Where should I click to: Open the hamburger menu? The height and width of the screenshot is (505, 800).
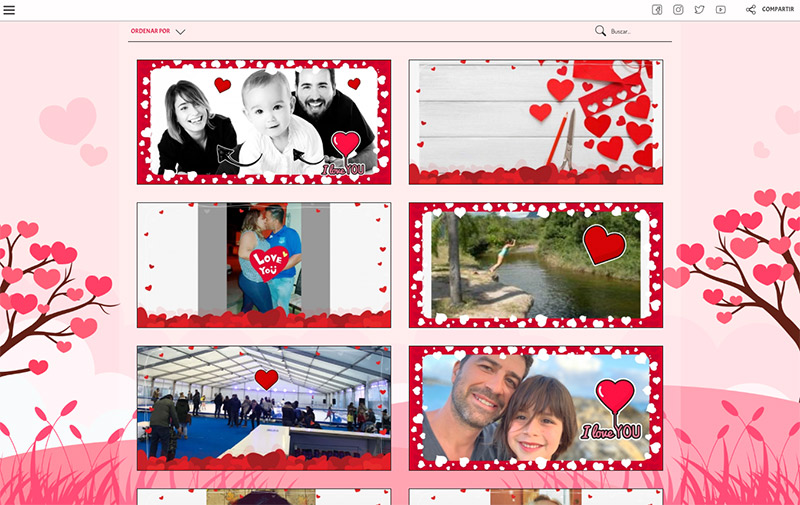point(9,10)
